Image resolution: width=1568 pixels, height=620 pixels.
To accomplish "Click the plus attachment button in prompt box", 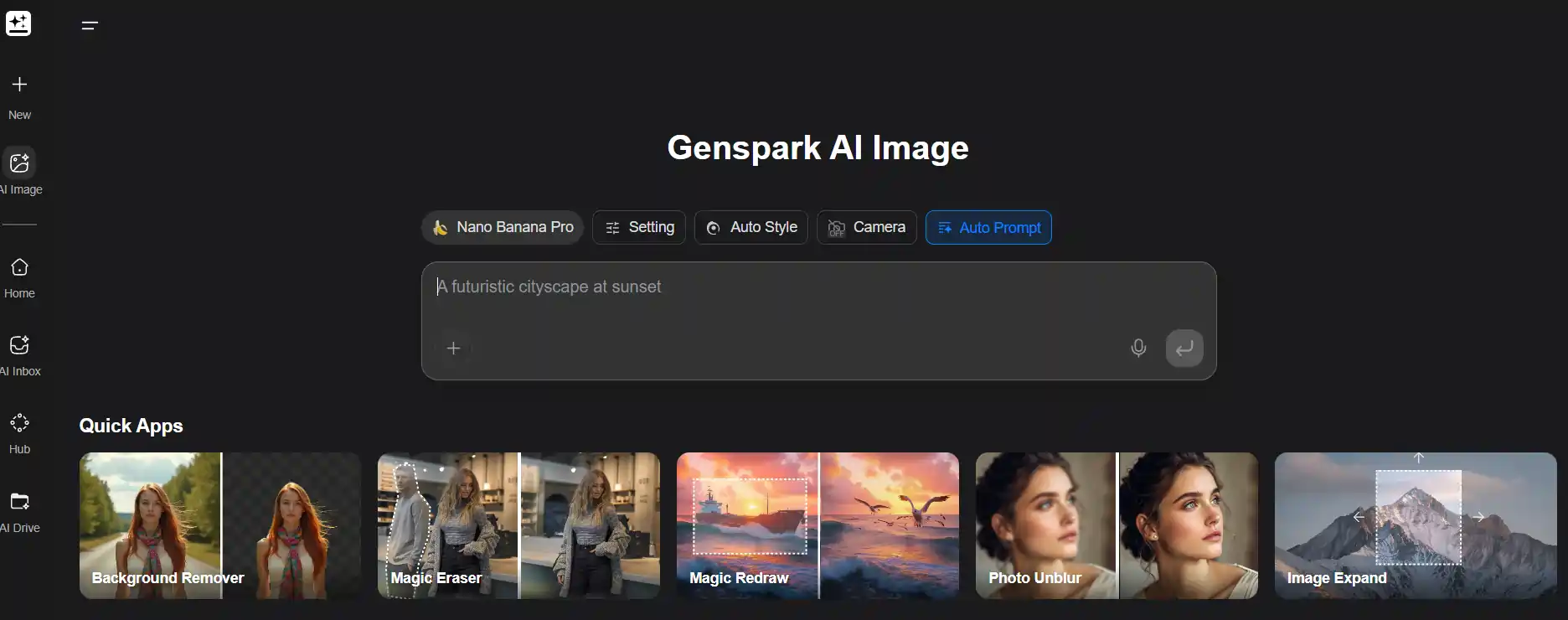I will (x=453, y=348).
